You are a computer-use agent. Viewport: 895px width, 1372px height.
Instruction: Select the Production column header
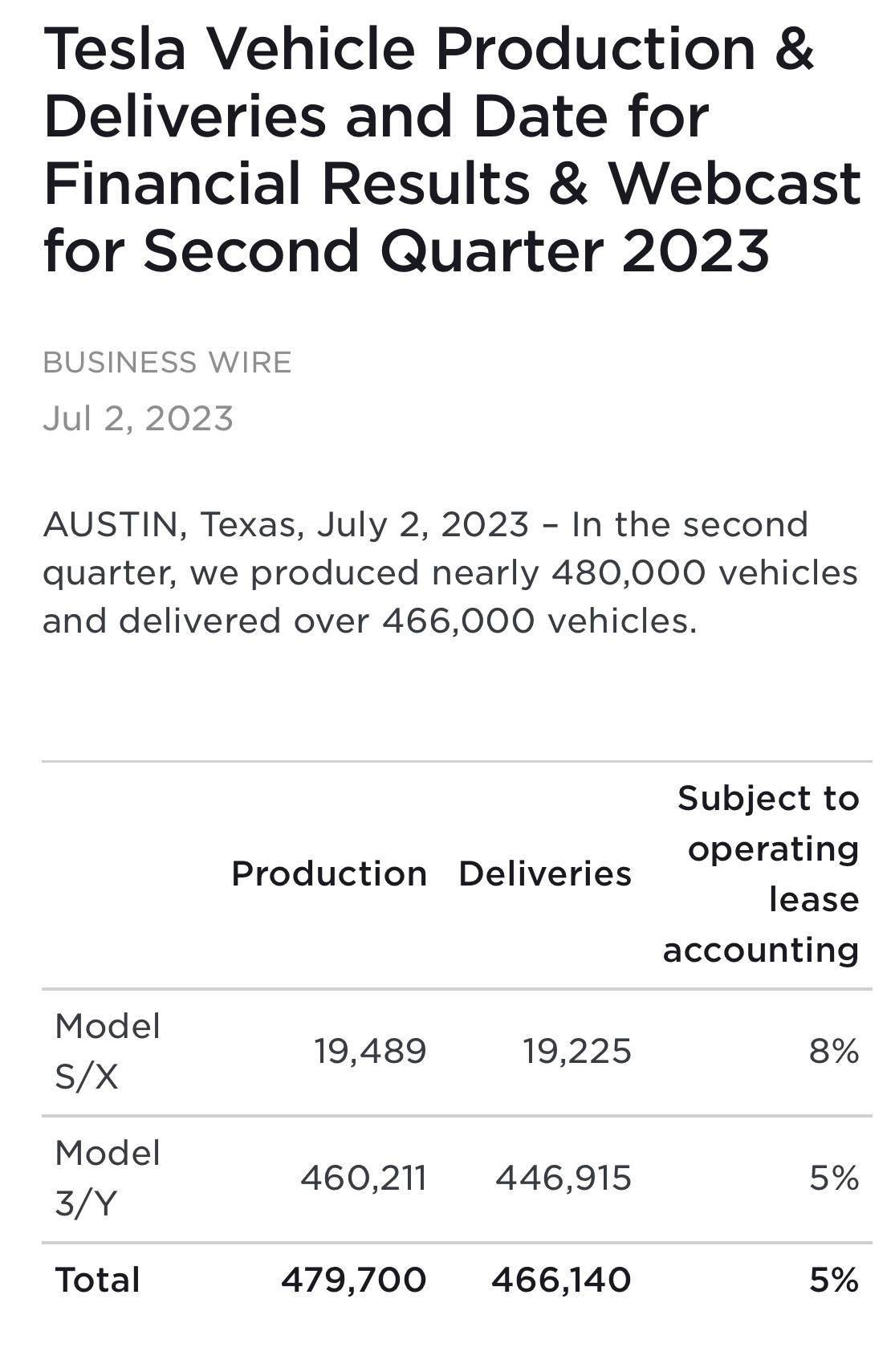point(329,874)
